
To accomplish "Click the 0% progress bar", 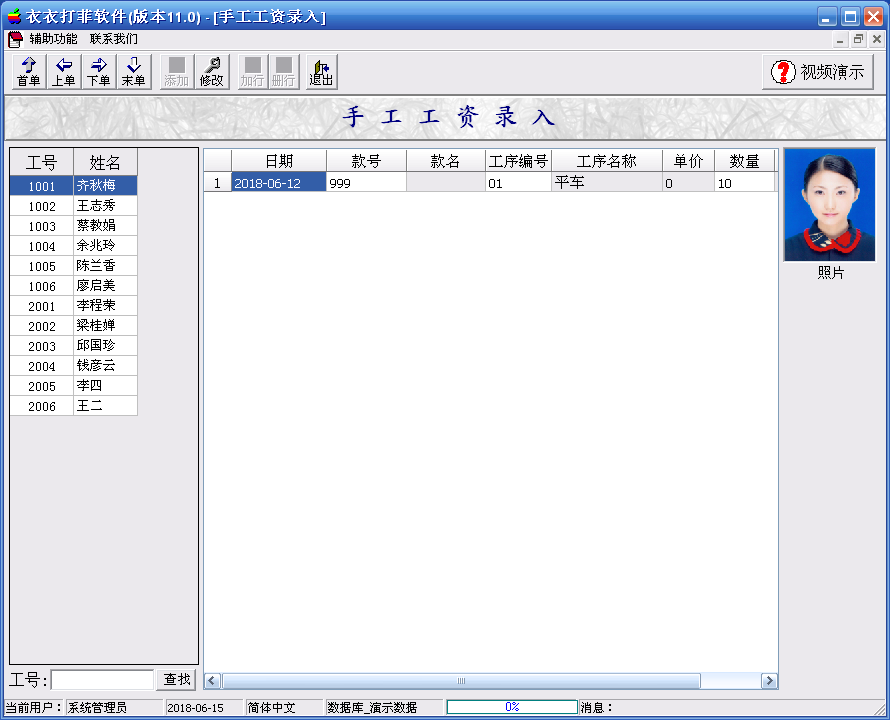I will click(x=512, y=707).
